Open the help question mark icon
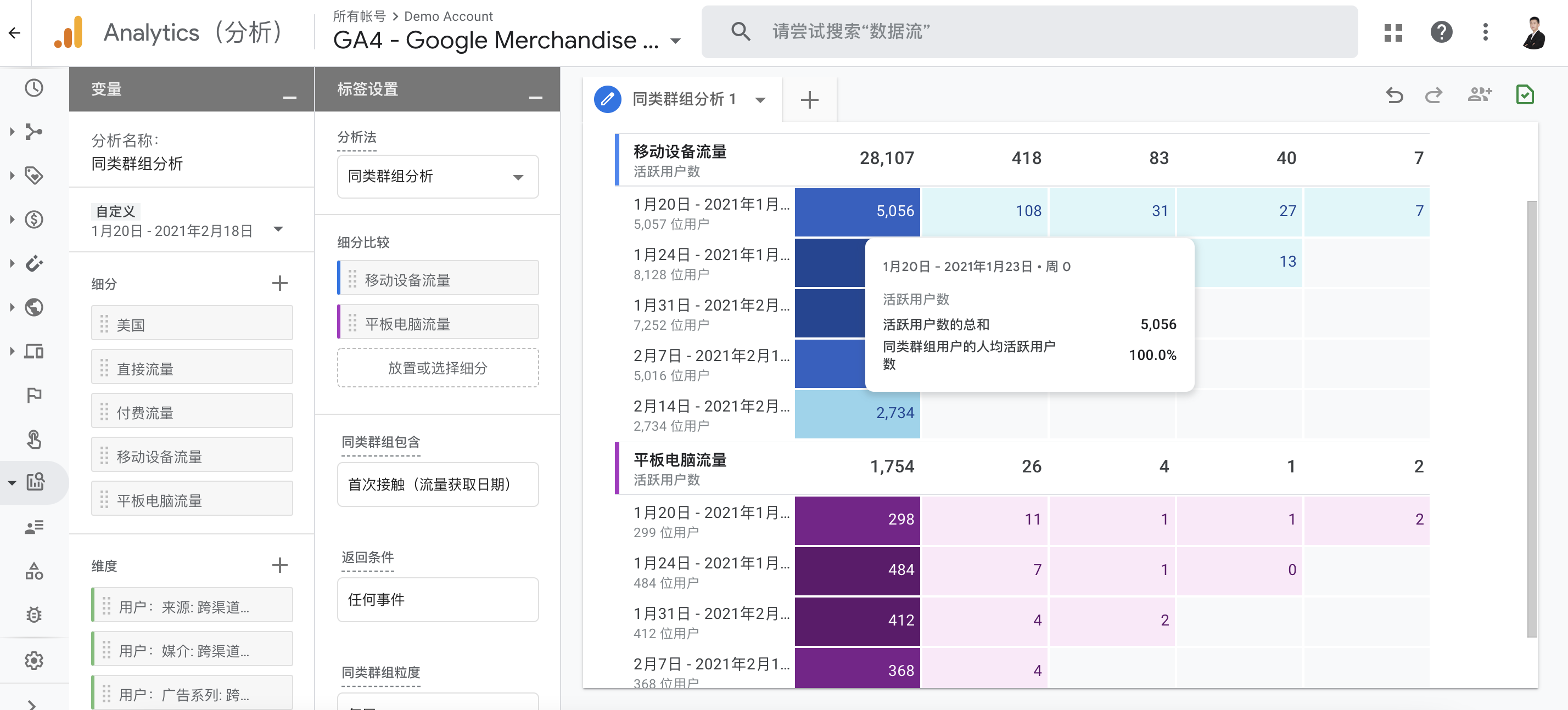1568x710 pixels. 1441,32
